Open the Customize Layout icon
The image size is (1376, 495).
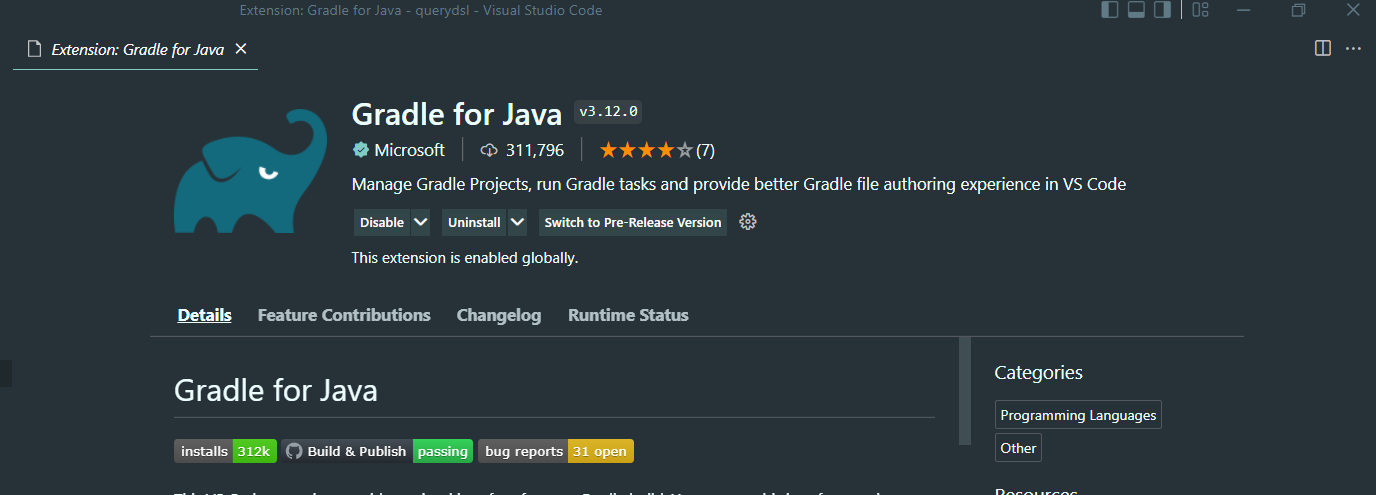pyautogui.click(x=1201, y=10)
